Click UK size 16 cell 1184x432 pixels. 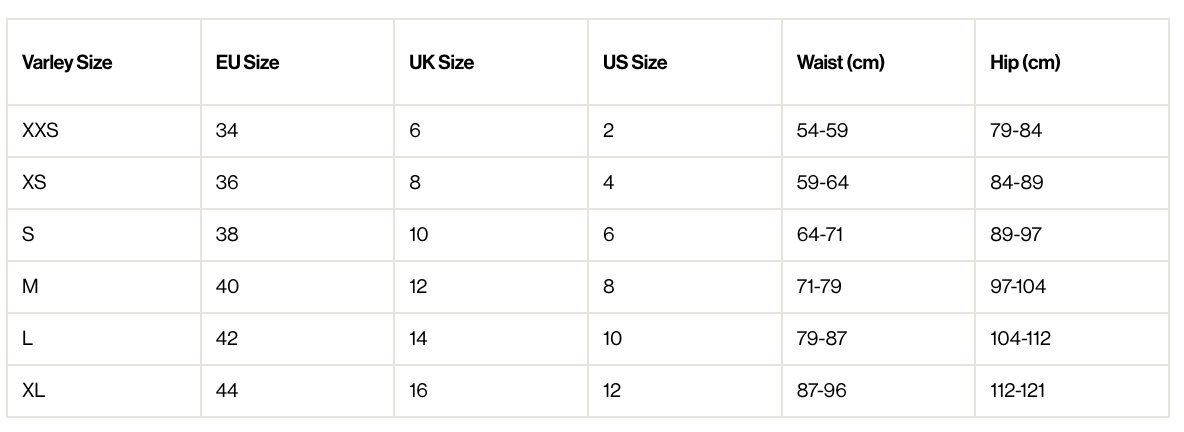[x=418, y=391]
